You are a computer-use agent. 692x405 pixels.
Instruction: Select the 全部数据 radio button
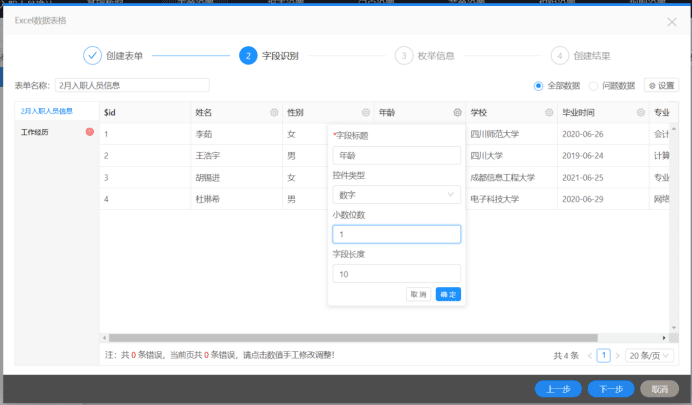[x=538, y=86]
